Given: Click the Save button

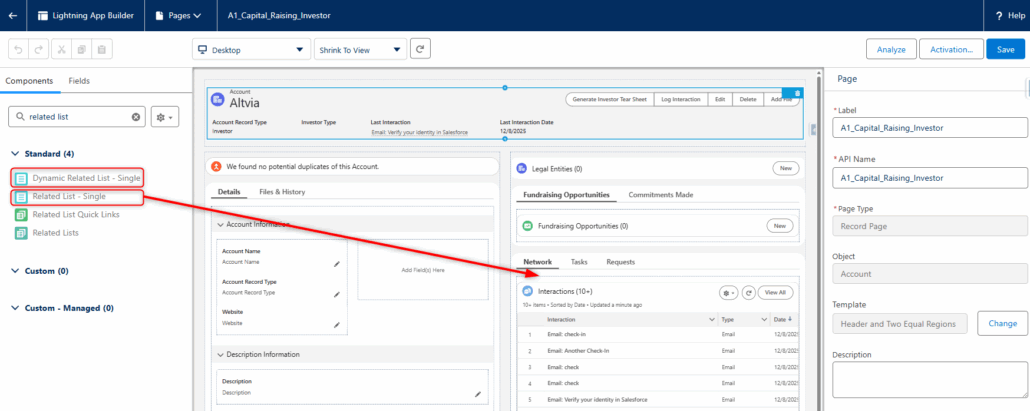Looking at the screenshot, I should click(1005, 49).
